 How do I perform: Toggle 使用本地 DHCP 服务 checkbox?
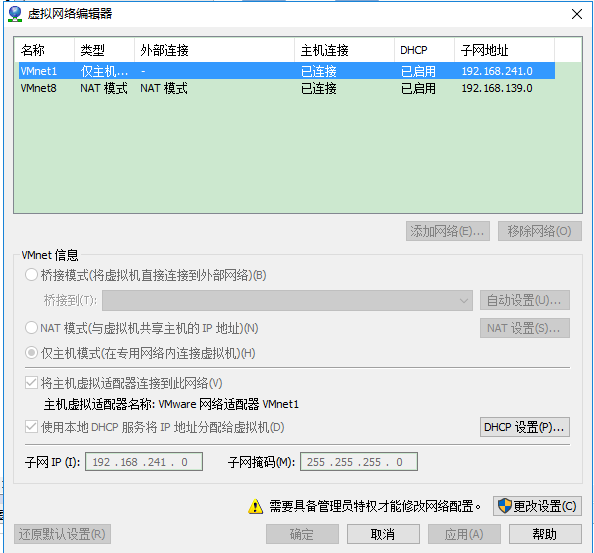point(31,427)
